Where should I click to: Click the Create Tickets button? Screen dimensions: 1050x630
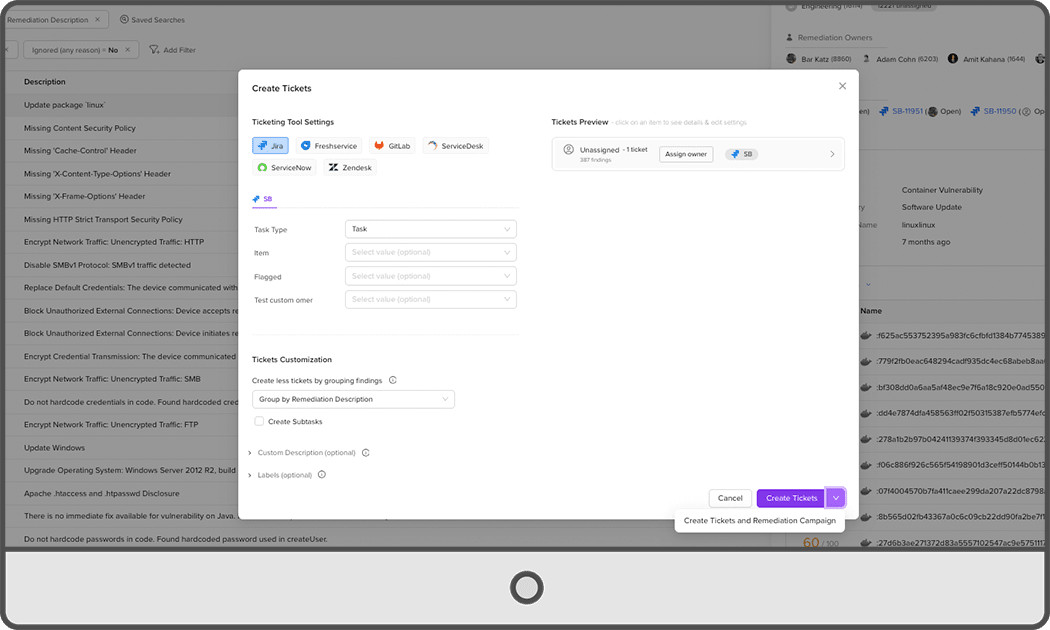pos(792,498)
